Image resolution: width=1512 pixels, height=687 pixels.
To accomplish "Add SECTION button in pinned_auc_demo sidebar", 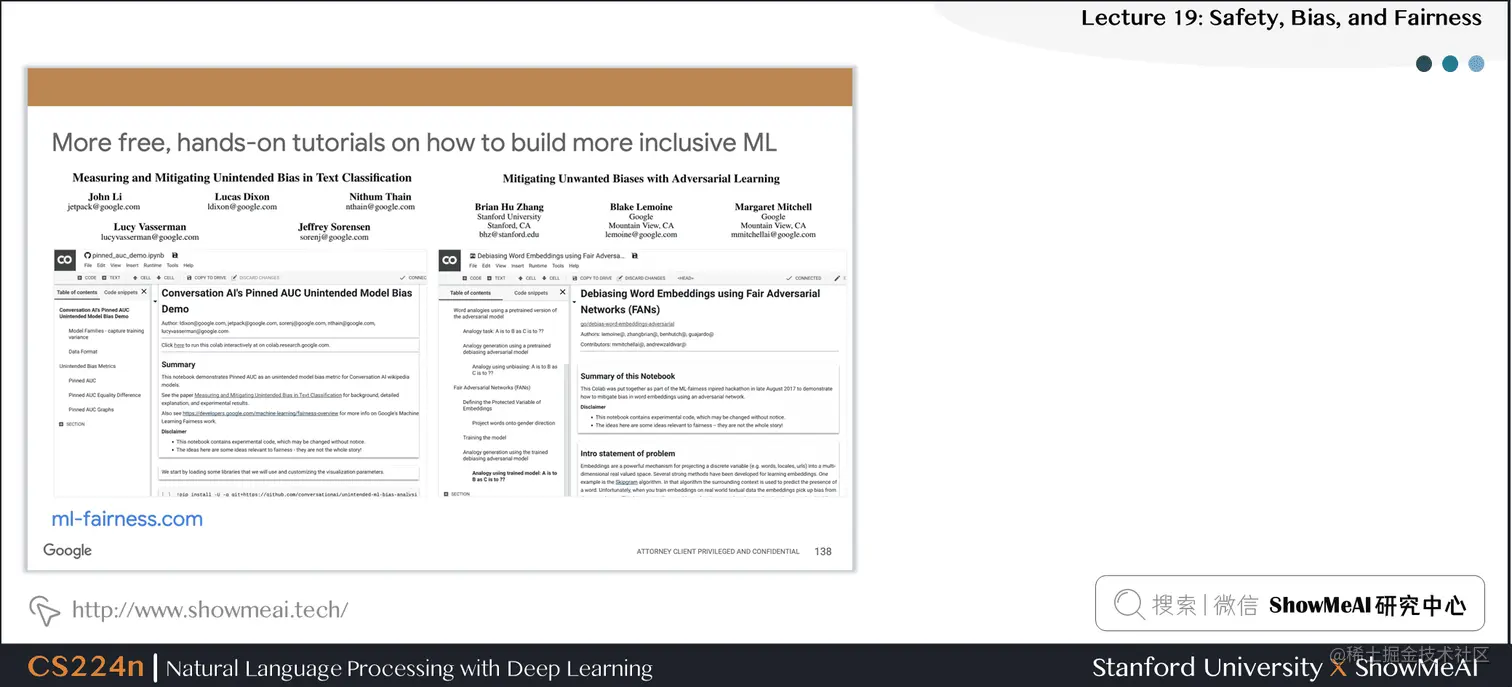I will [72, 424].
